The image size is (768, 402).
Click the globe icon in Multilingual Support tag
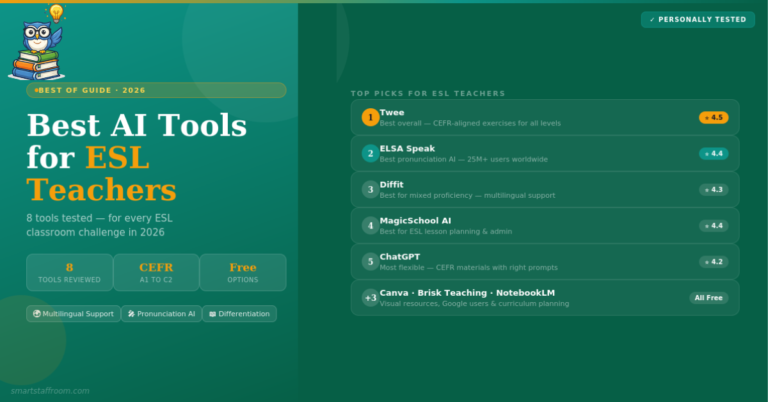click(37, 314)
